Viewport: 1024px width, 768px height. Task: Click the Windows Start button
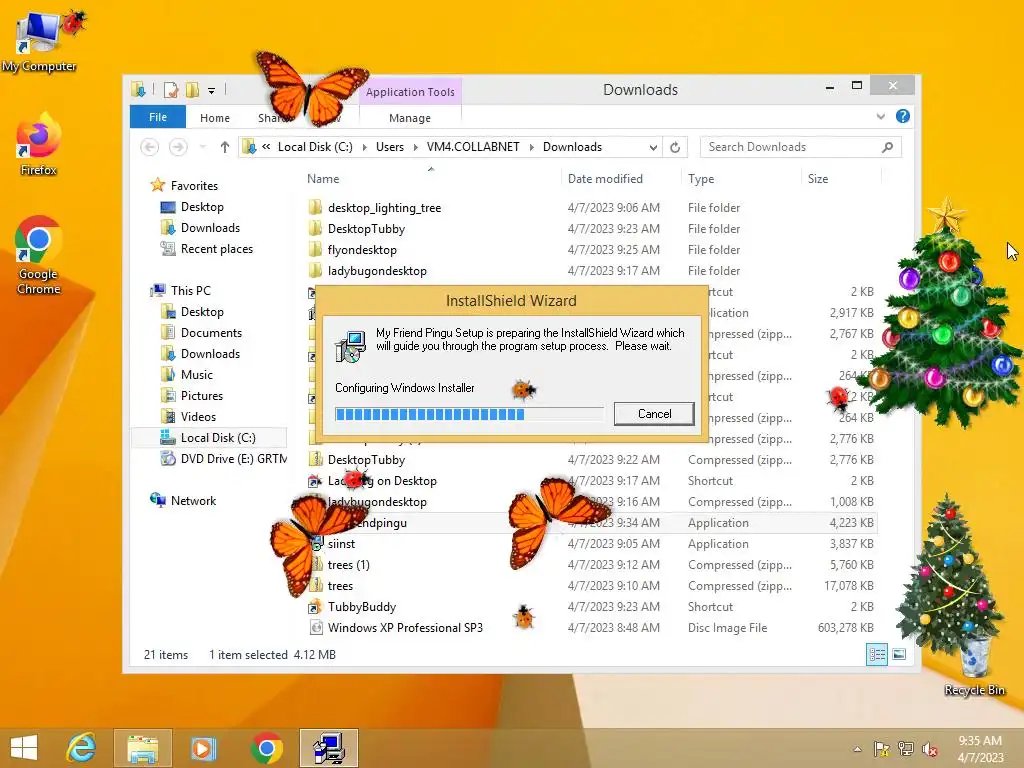coord(24,748)
